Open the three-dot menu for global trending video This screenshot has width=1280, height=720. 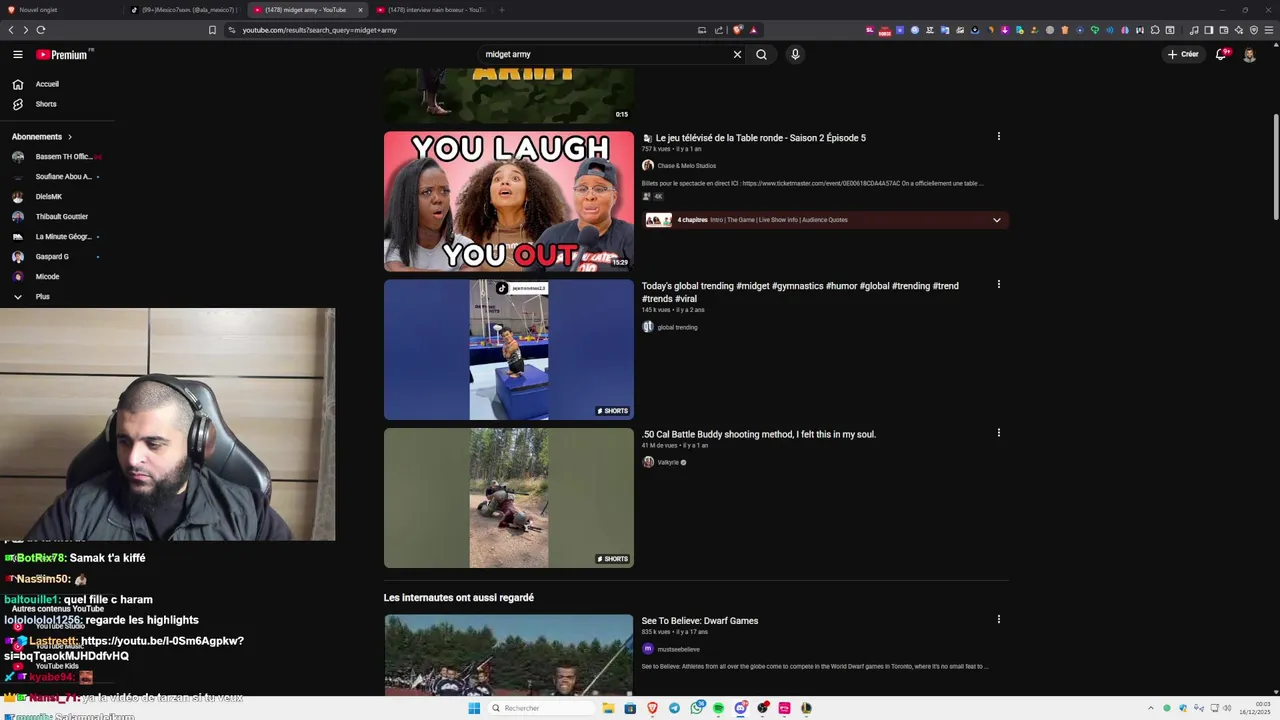tap(998, 284)
